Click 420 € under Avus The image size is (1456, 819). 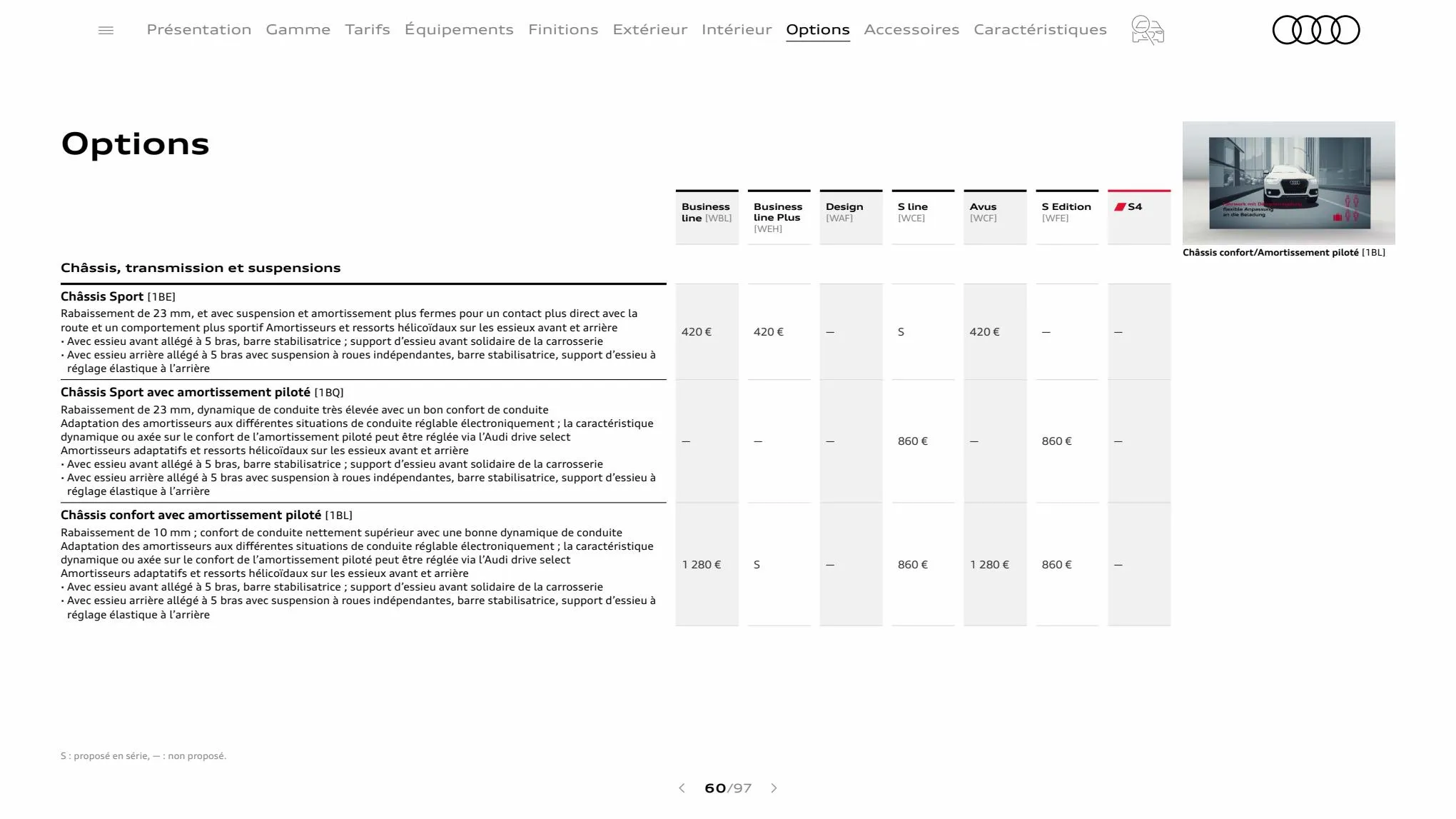click(984, 332)
